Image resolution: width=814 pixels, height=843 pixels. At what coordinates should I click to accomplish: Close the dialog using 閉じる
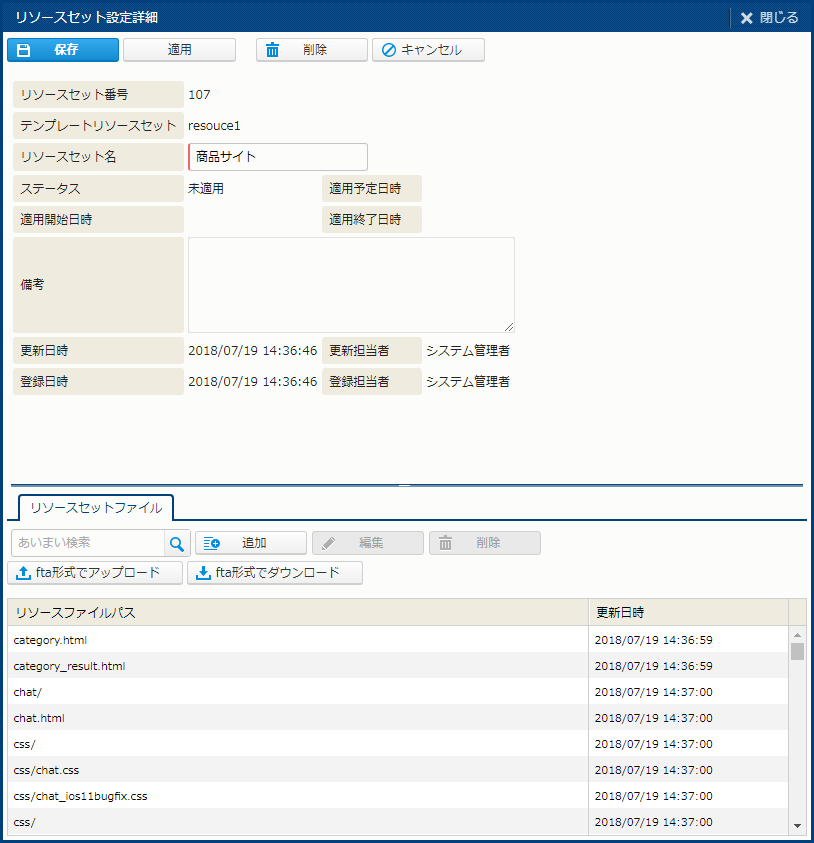point(769,17)
